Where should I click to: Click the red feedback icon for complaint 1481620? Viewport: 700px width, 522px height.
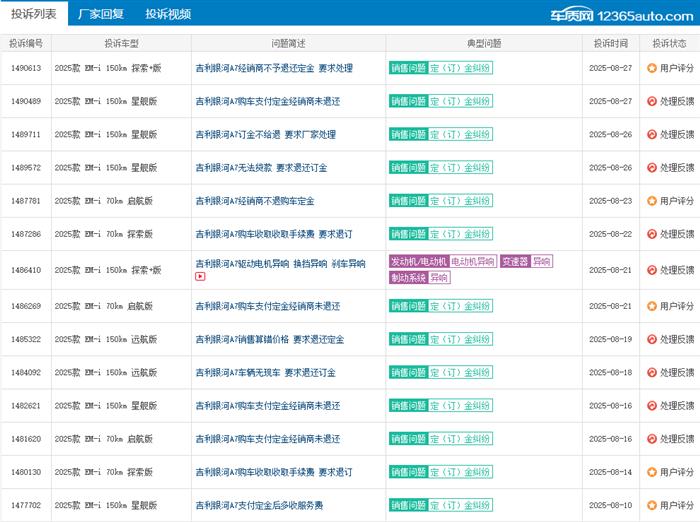click(652, 439)
